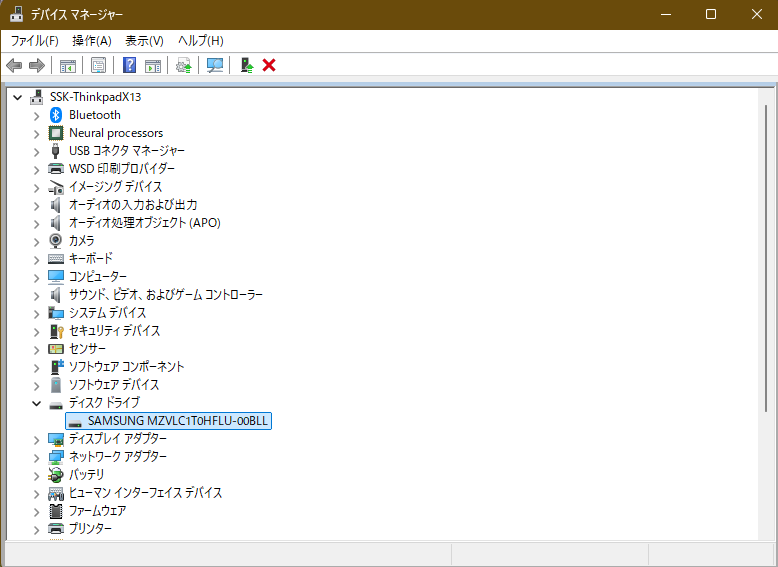Screen dimensions: 778x567
Task: Expand the Neural processors category
Action: pos(37,133)
